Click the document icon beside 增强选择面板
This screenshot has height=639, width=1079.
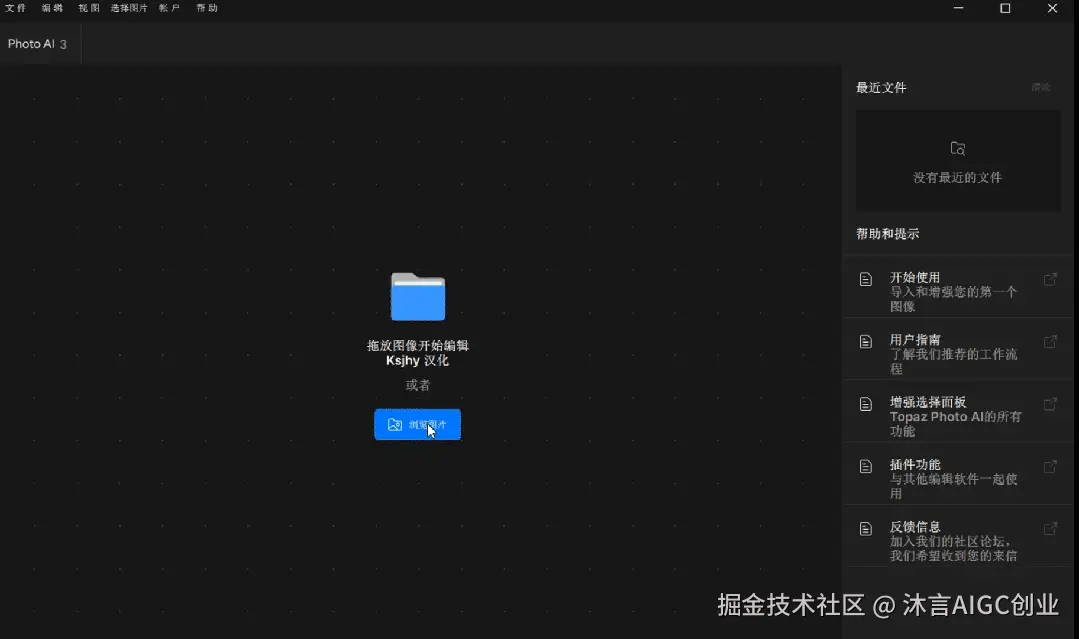point(866,404)
